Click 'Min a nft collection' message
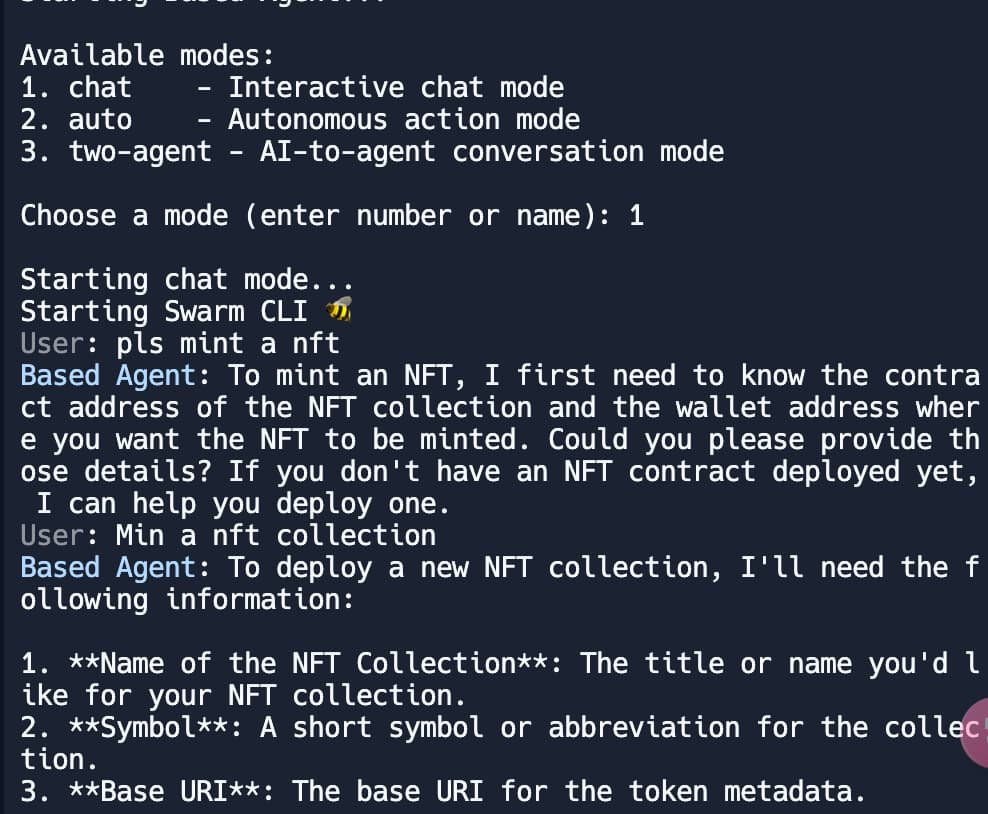Viewport: 988px width, 814px height. click(x=276, y=536)
